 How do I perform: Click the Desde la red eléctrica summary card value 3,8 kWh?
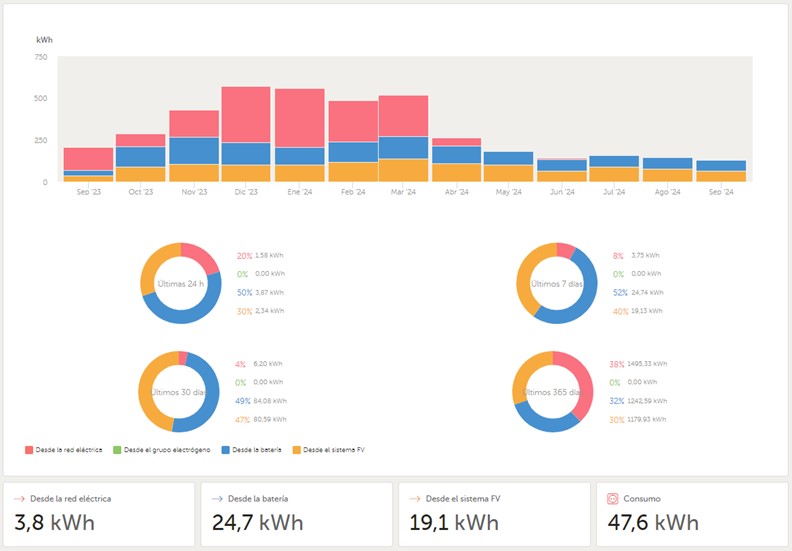click(55, 522)
